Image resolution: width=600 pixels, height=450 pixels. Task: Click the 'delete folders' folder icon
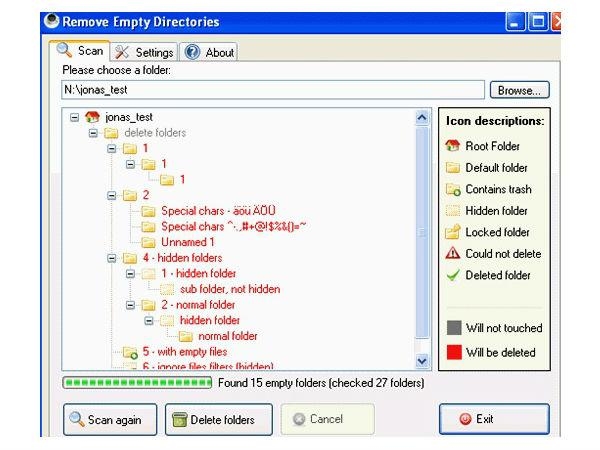coord(111,133)
